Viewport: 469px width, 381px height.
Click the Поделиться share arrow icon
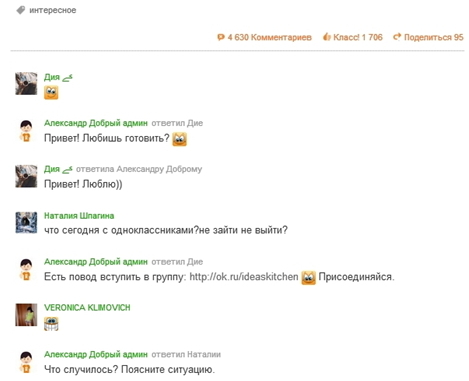coord(397,37)
